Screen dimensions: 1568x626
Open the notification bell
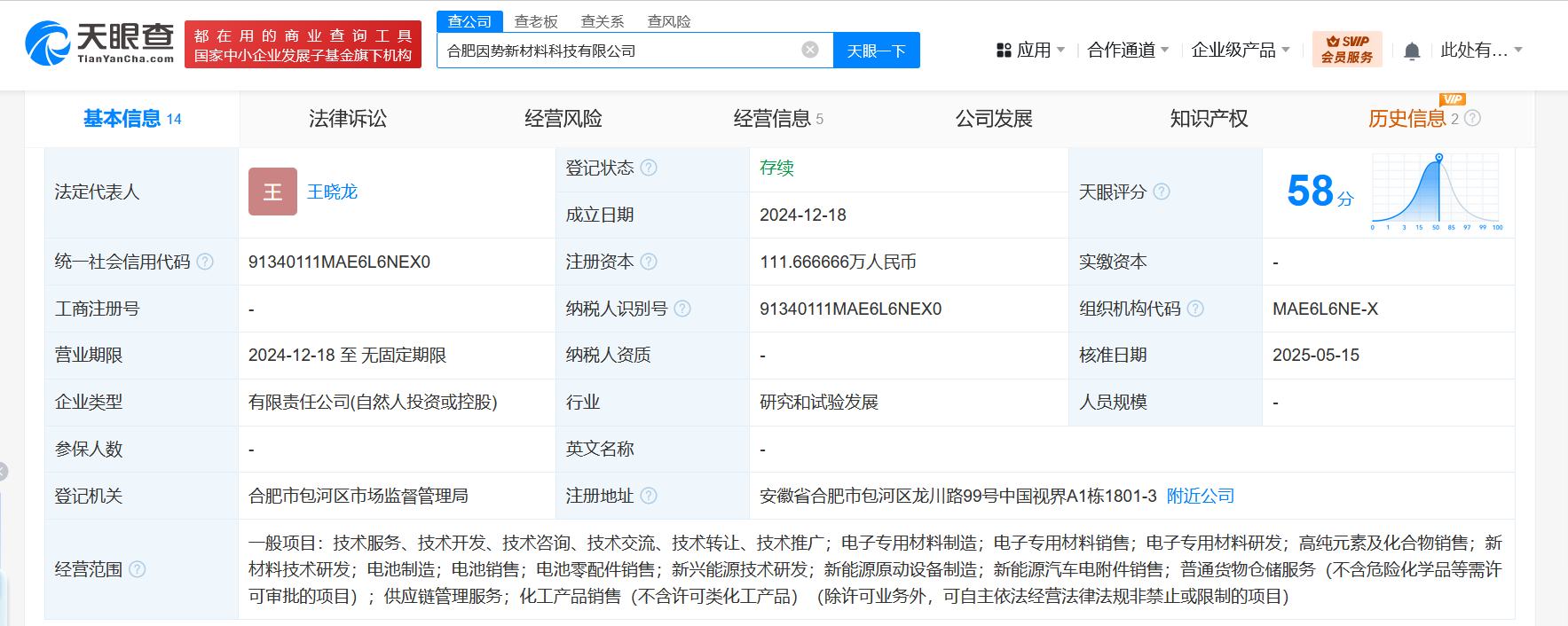[x=1411, y=51]
